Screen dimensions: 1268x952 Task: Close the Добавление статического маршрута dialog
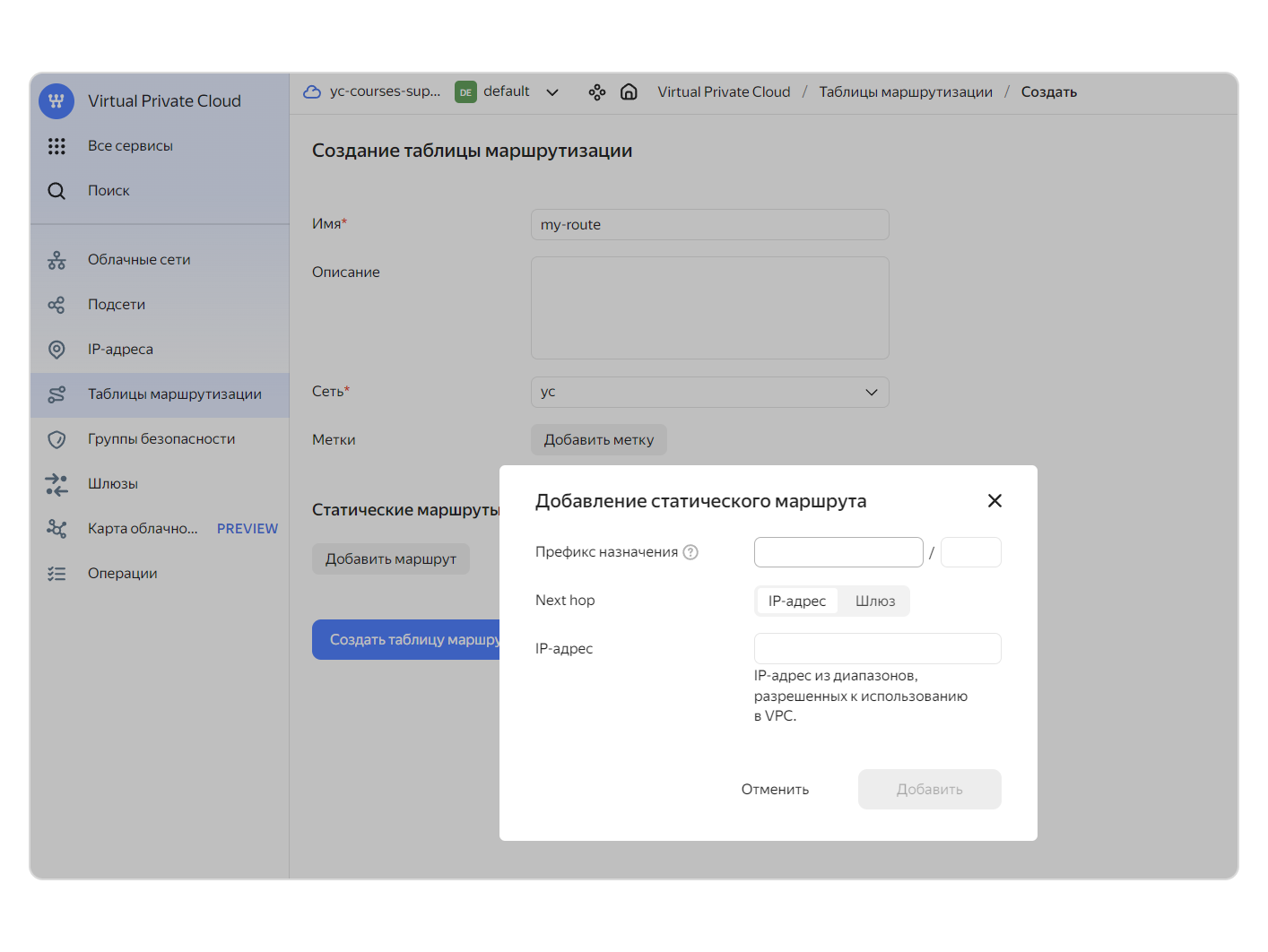(994, 501)
